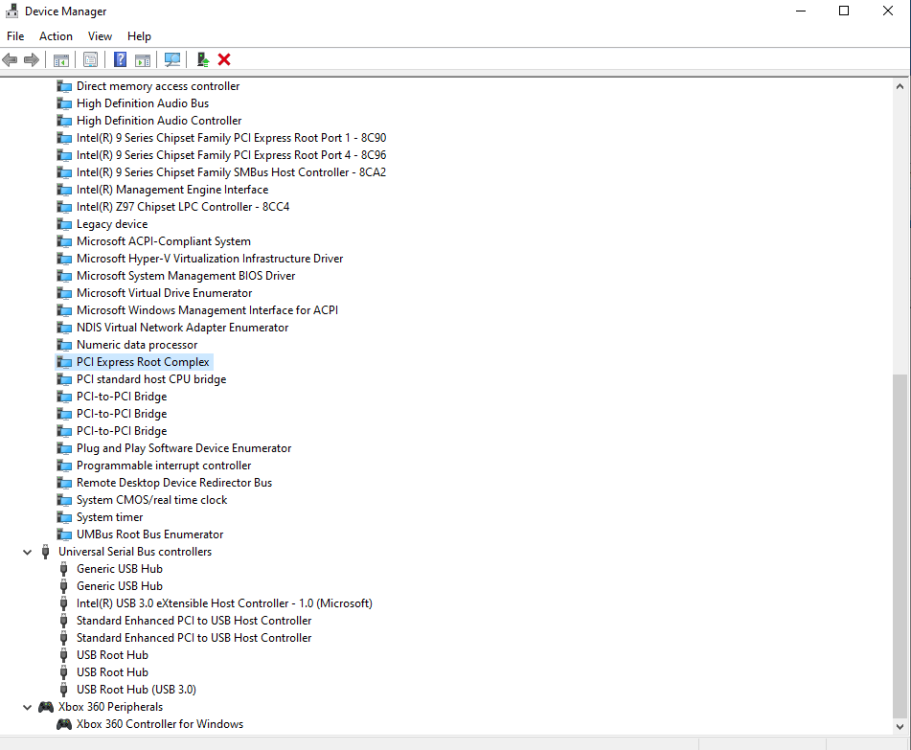Click icon beside Microsoft ACPI-Compliant System
The width and height of the screenshot is (911, 750).
coord(64,241)
